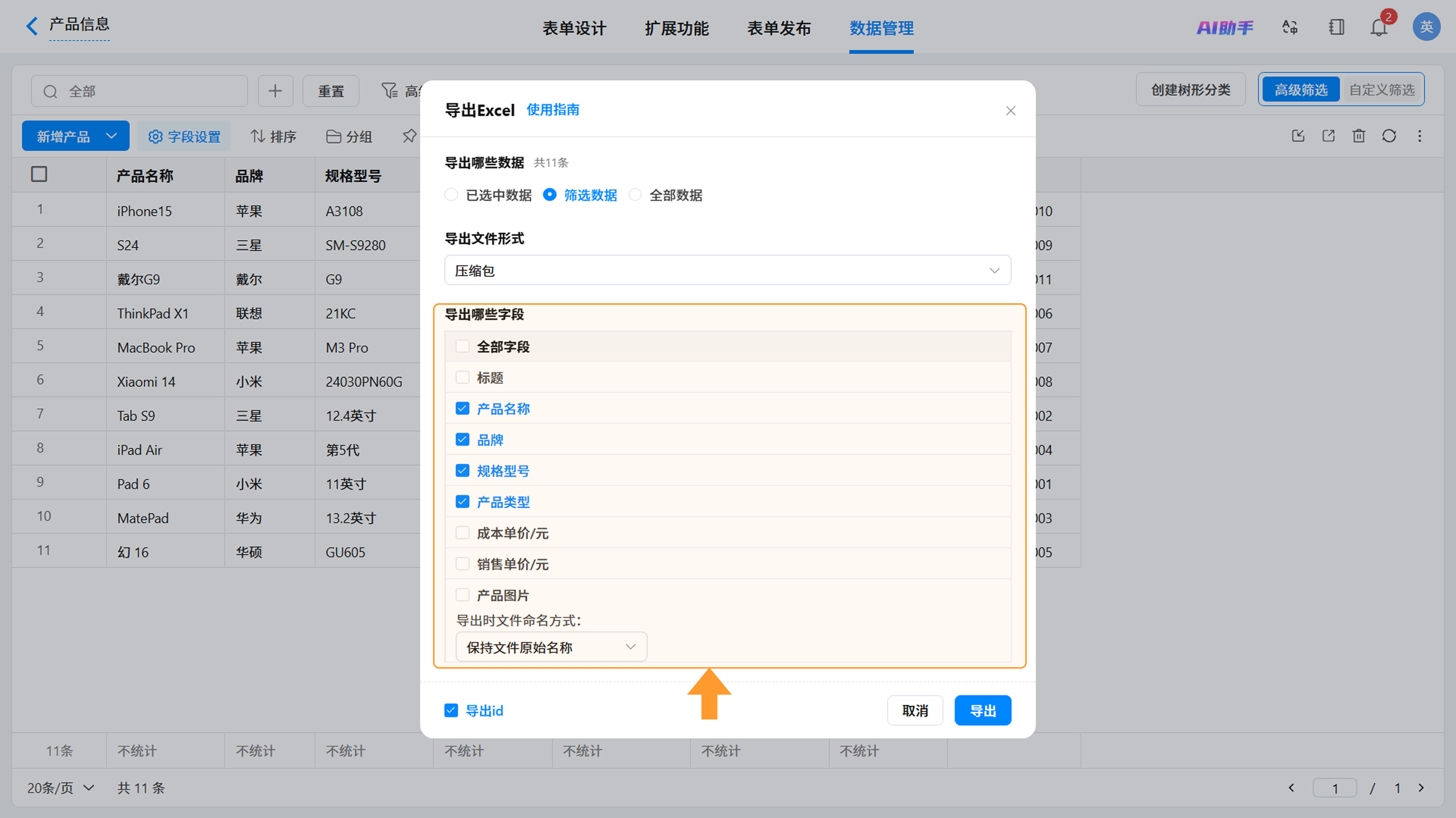Check the 成本单价/元 field checkbox
Screen dimensions: 1456x818
462,533
